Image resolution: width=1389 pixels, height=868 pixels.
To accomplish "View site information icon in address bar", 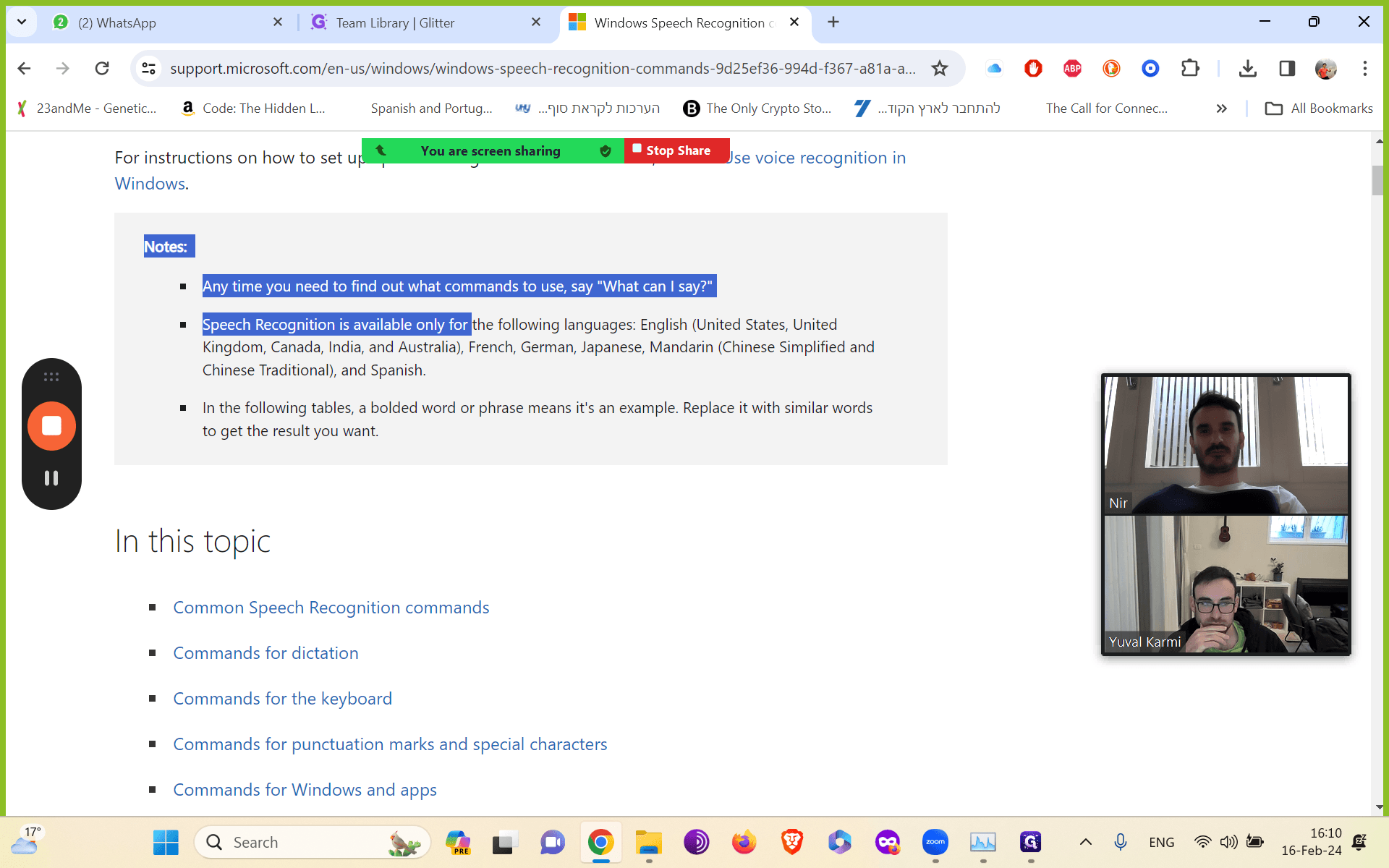I will click(x=148, y=68).
